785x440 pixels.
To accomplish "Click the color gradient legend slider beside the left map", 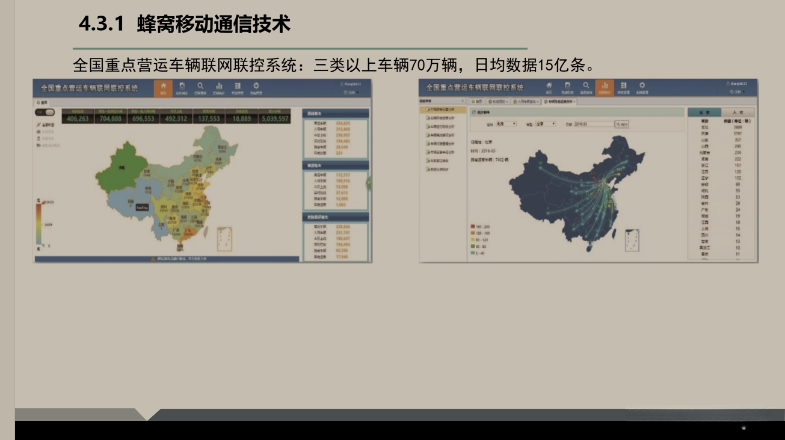I will [x=39, y=223].
